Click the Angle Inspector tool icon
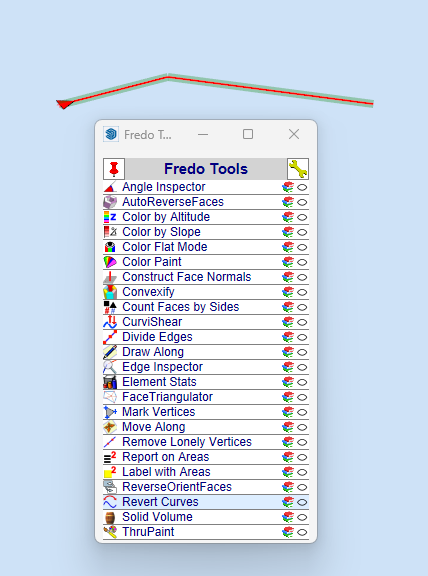The width and height of the screenshot is (428, 576). click(110, 187)
